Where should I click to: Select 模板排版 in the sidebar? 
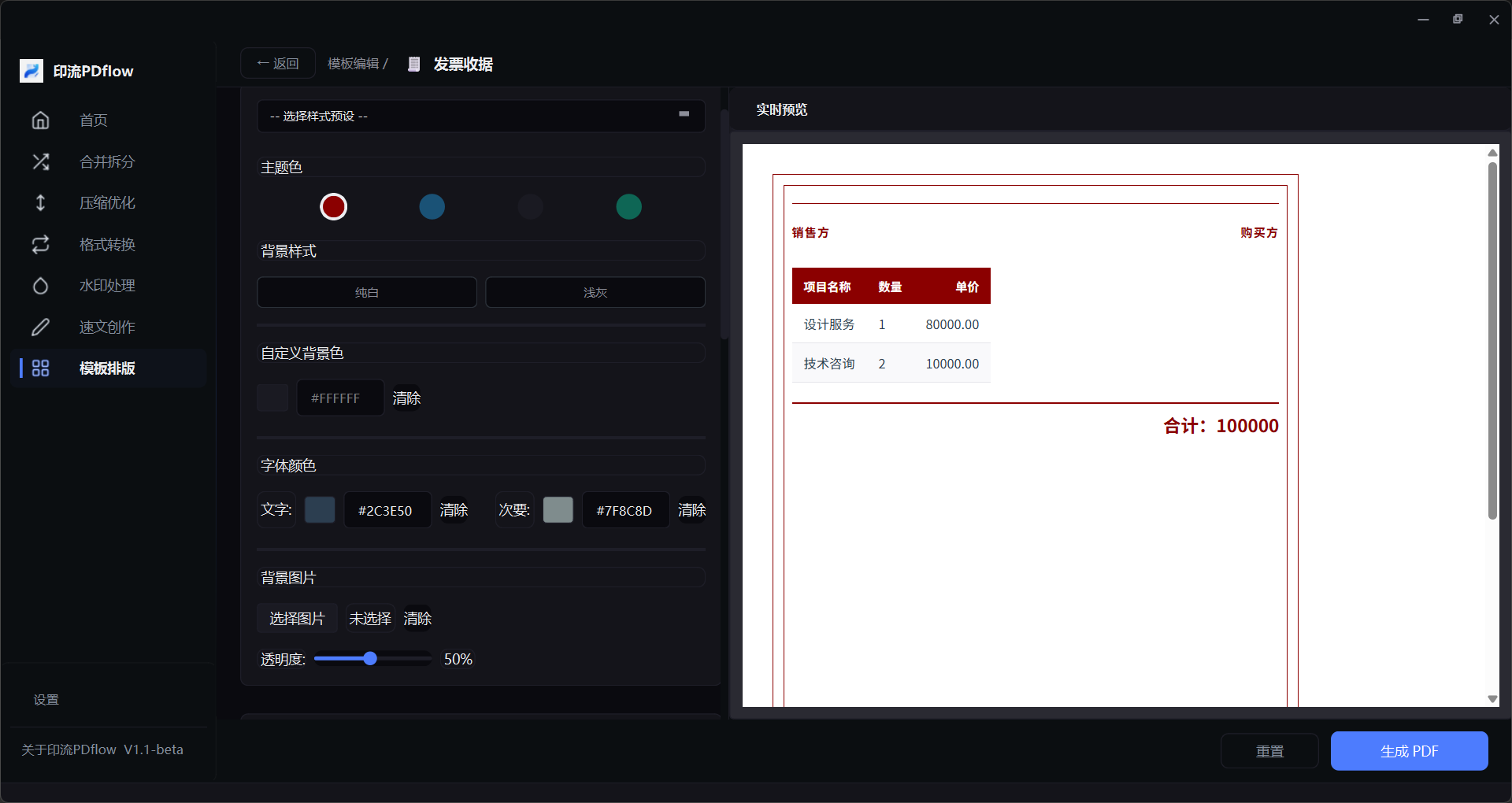[x=109, y=368]
